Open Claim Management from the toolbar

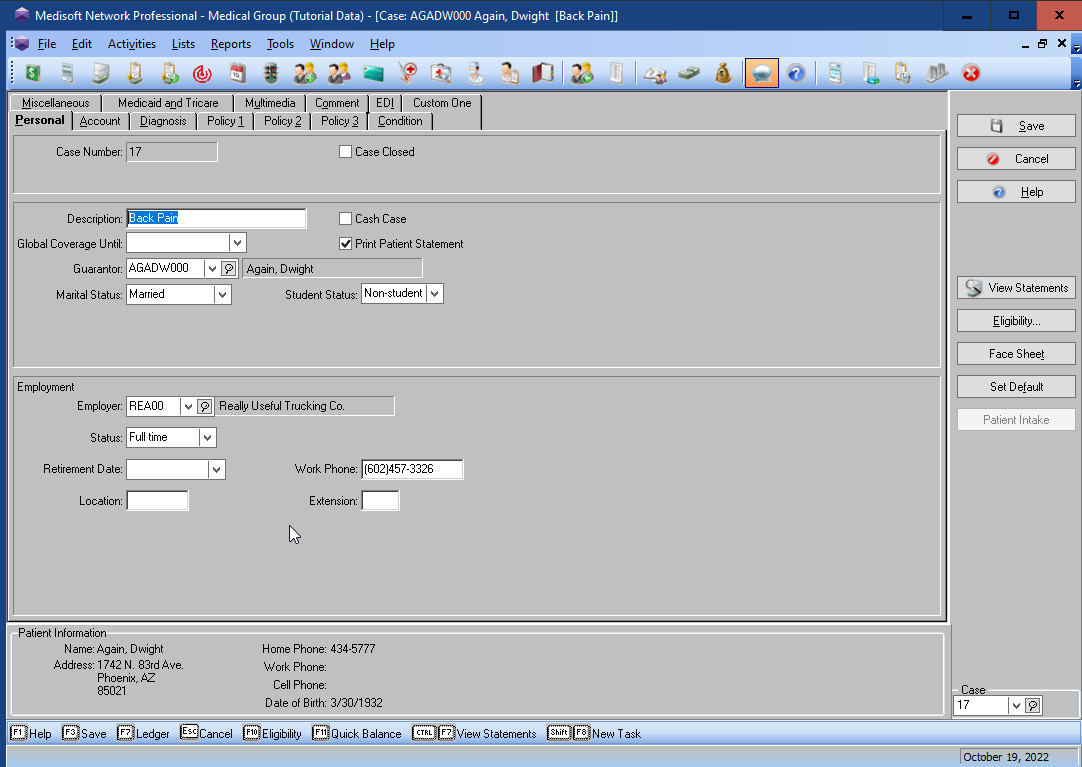tap(67, 73)
